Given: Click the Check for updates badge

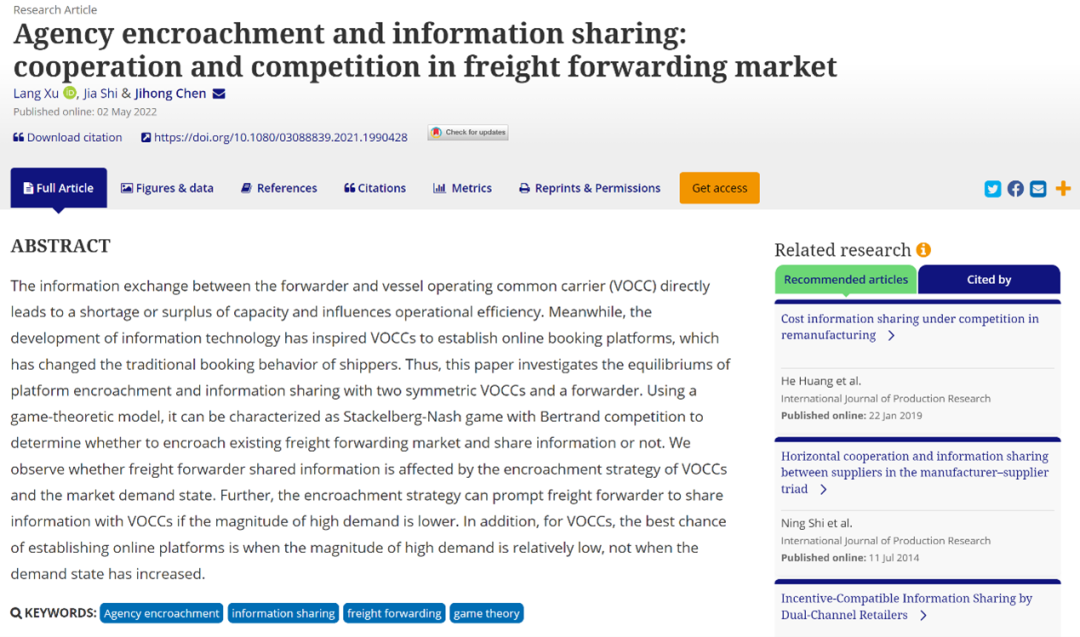Looking at the screenshot, I should pyautogui.click(x=468, y=132).
